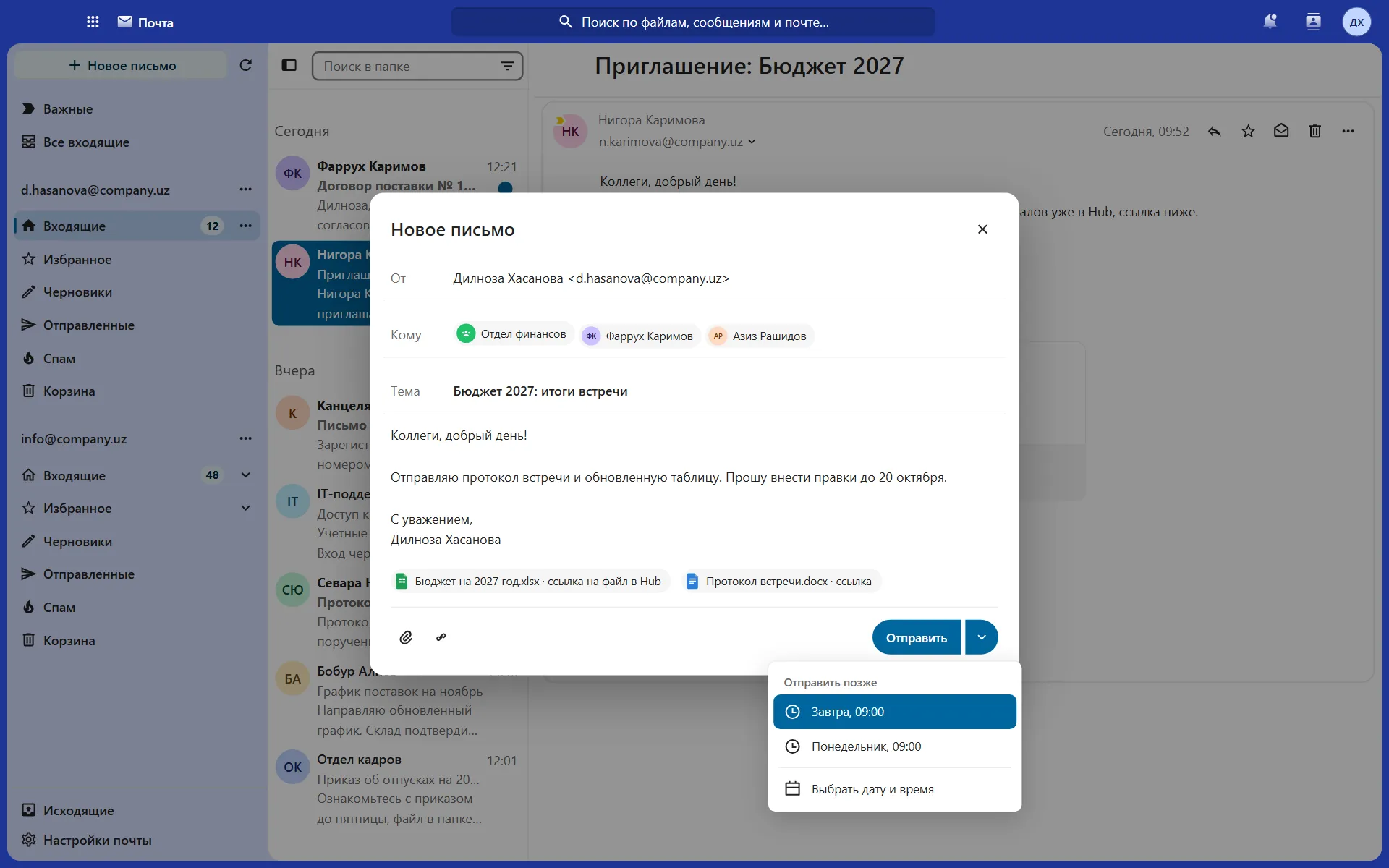Screen dimensions: 1389x868
Task: Click the notifications bell icon
Action: coord(1270,22)
